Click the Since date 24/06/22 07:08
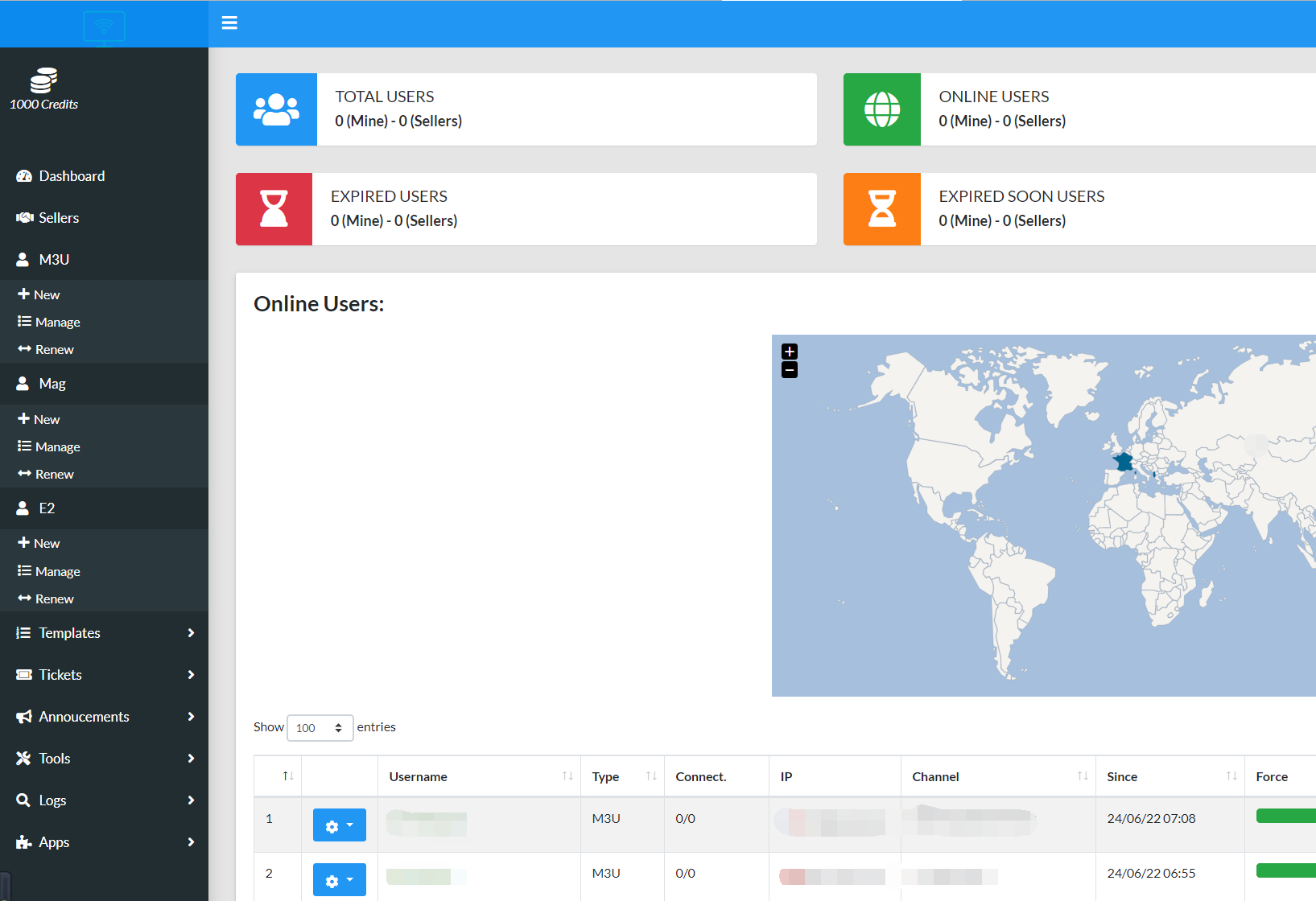 [1151, 818]
